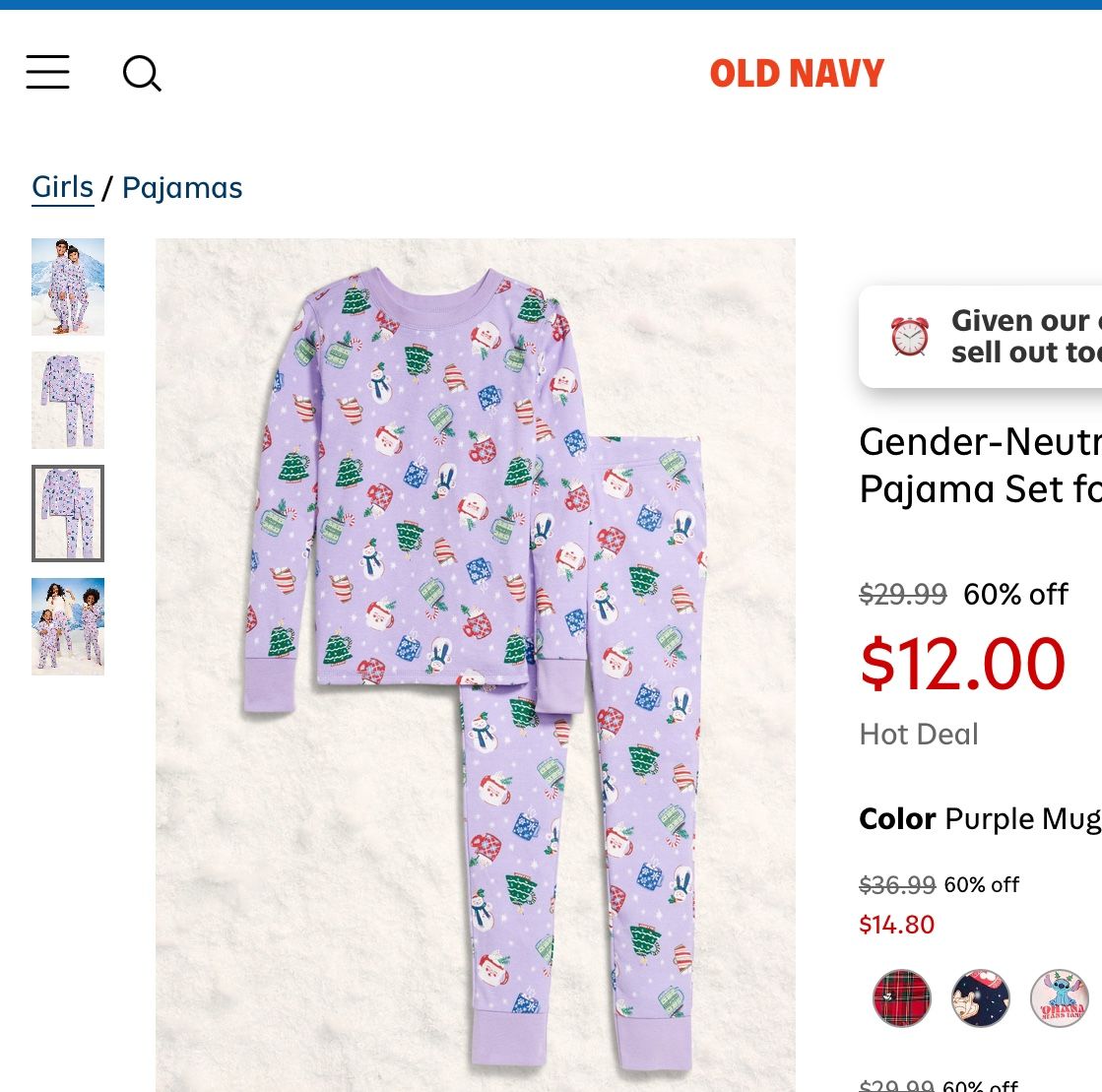Open the Girls breadcrumb link
Viewport: 1102px width, 1092px height.
pos(62,187)
